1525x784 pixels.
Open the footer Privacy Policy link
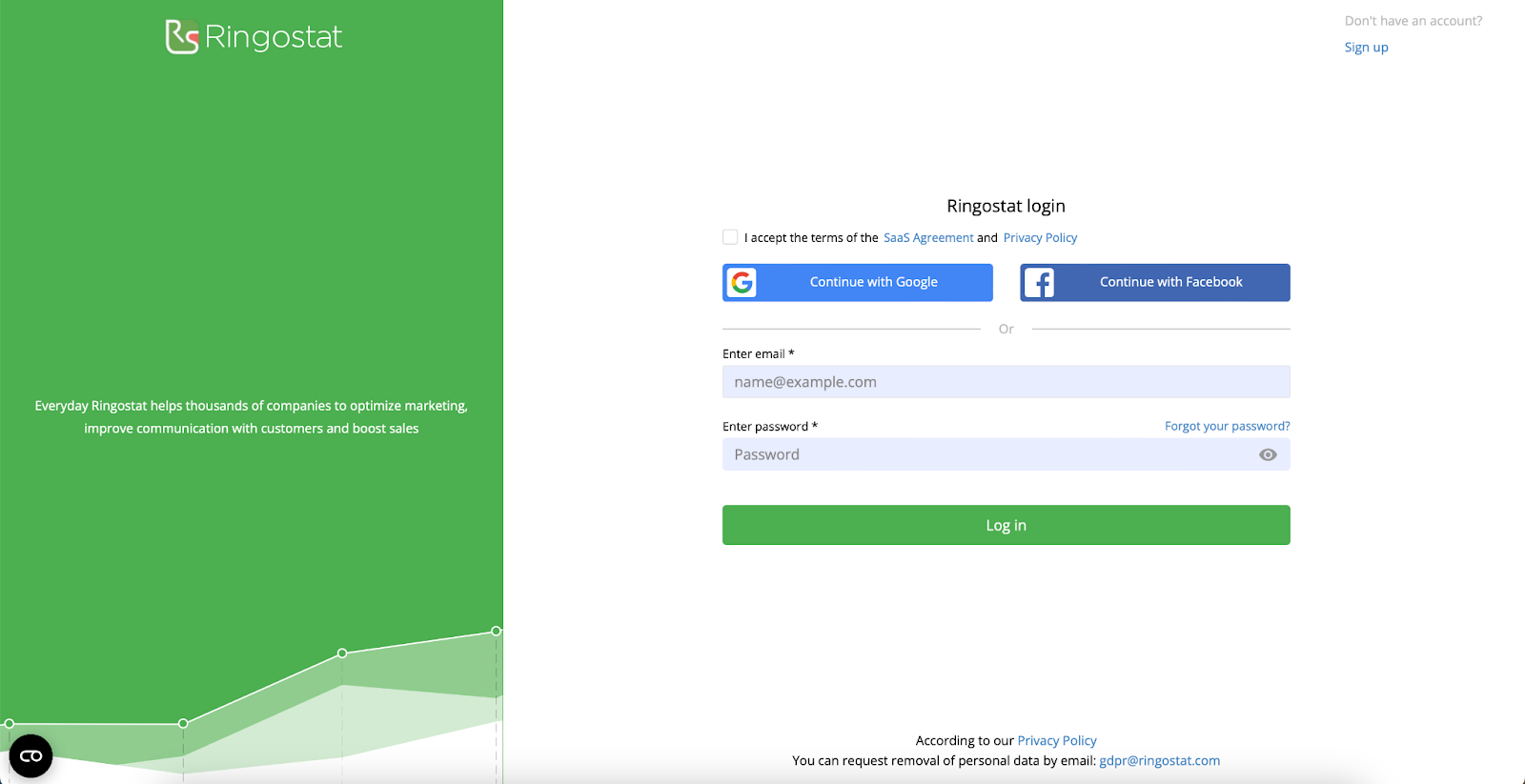(1057, 740)
